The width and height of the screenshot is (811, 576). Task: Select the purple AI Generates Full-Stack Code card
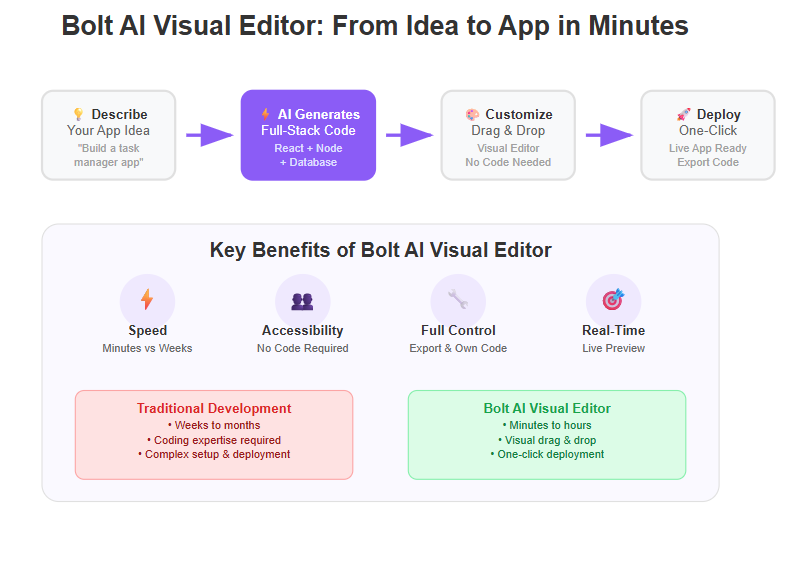coord(308,135)
